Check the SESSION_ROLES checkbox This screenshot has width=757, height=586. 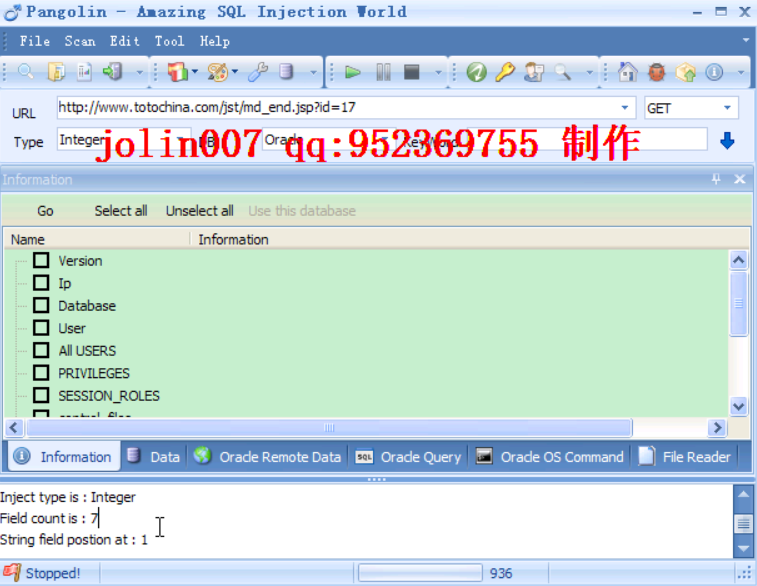pyautogui.click(x=41, y=395)
